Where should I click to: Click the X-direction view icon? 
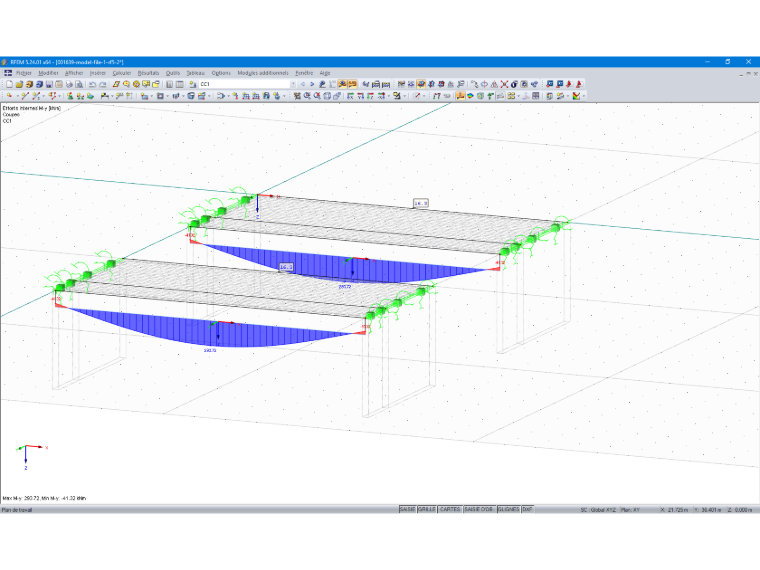(350, 95)
